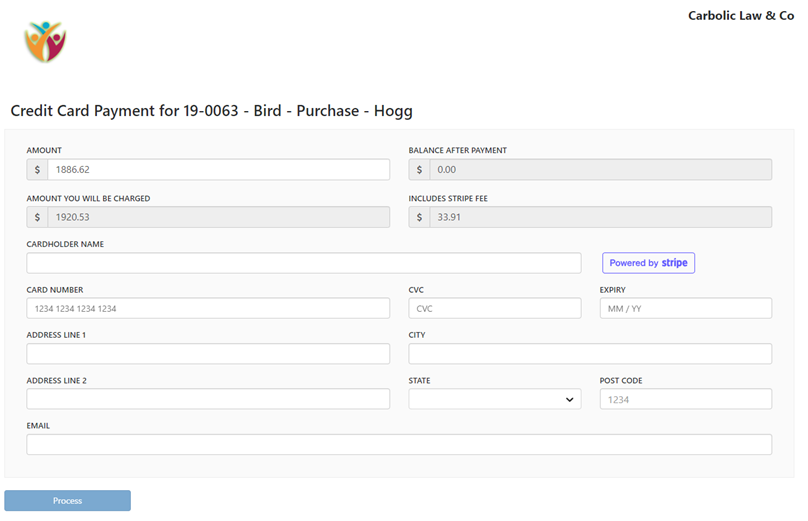Click the Powered by Stripe badge
Screen dimensions: 808x521
point(648,263)
